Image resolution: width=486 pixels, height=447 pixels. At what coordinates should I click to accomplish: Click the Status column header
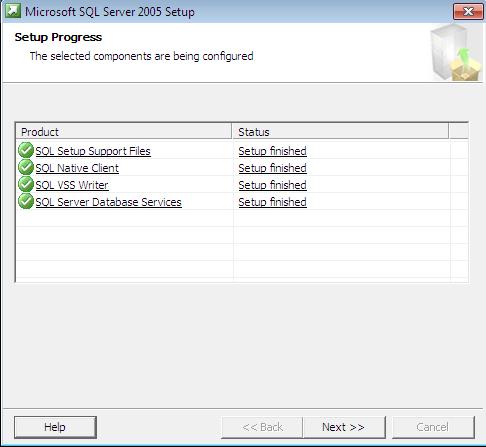click(x=340, y=131)
